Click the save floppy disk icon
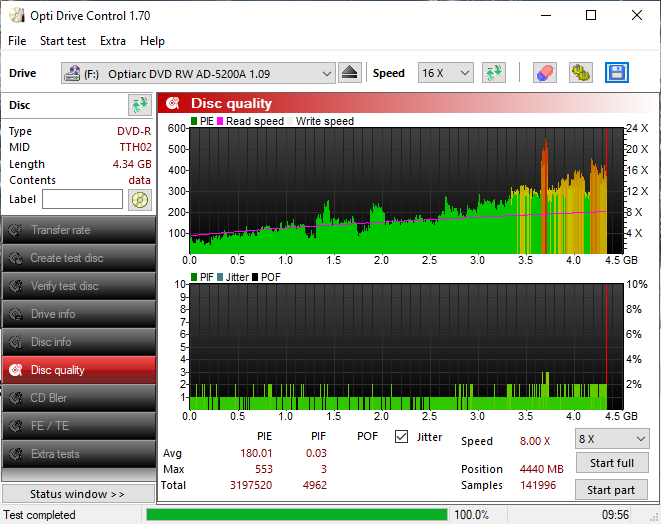 tap(617, 73)
